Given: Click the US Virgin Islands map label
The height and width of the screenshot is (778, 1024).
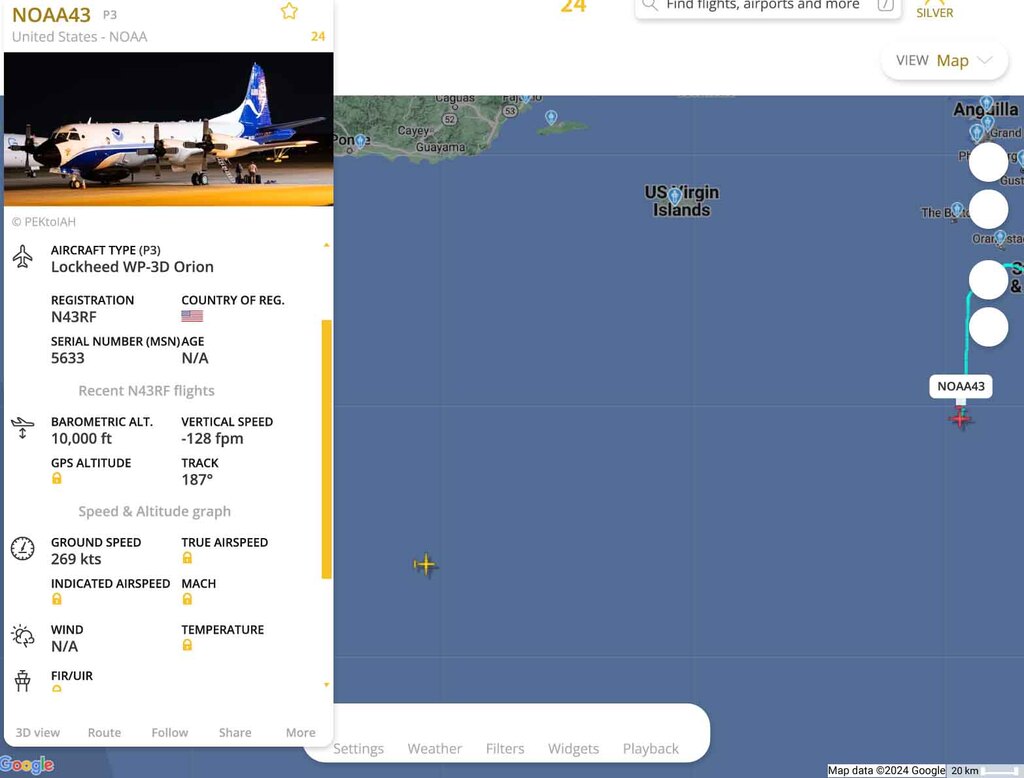Looking at the screenshot, I should tap(681, 201).
